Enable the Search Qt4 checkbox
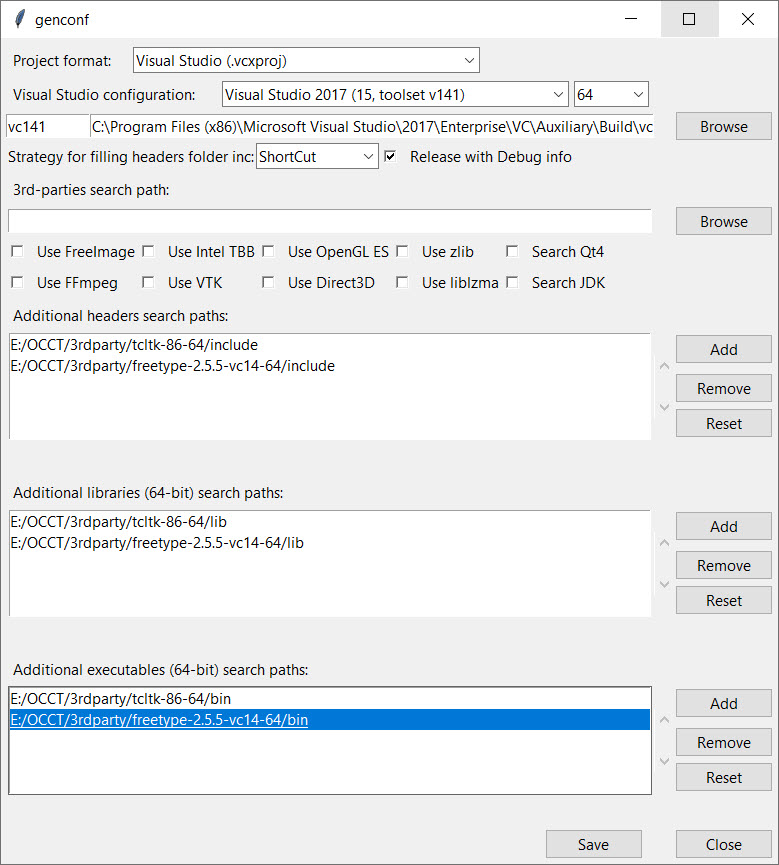 click(512, 252)
